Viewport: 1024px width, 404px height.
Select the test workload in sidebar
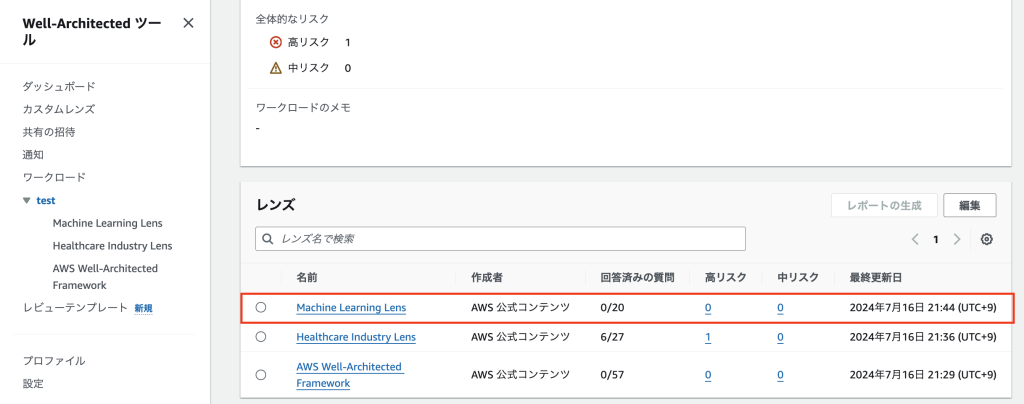click(x=46, y=201)
